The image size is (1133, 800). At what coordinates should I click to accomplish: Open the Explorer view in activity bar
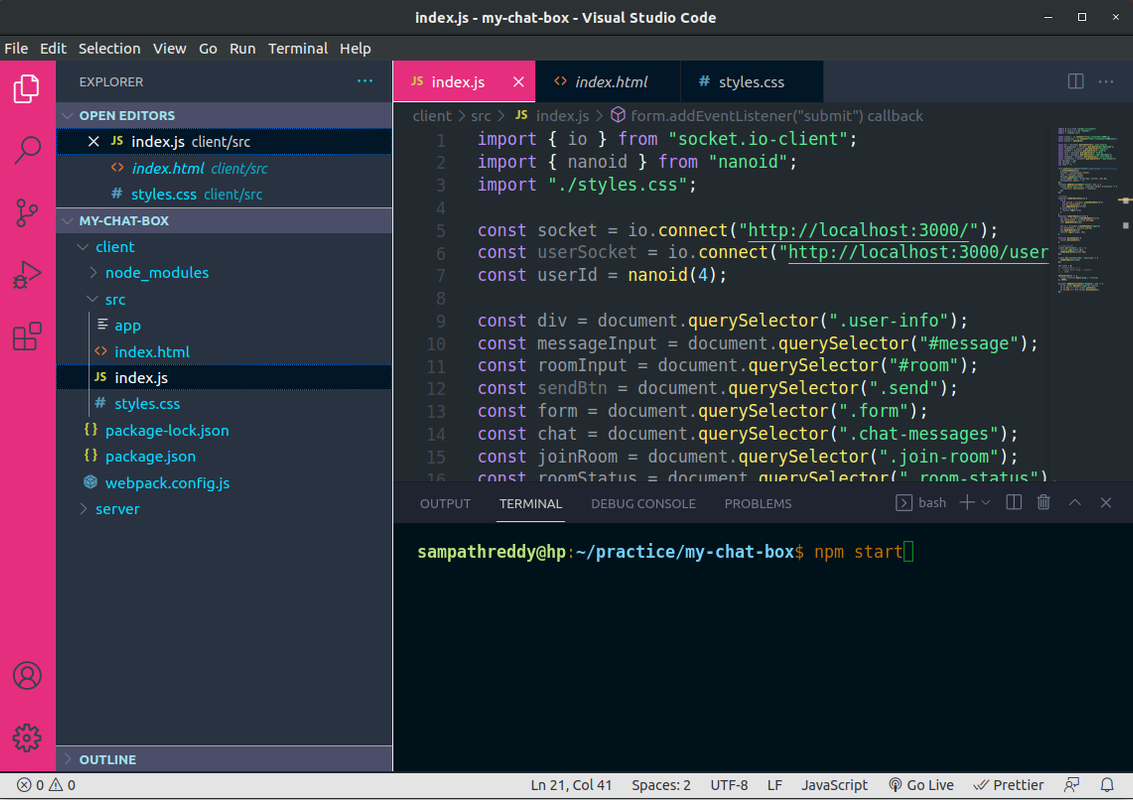27,88
